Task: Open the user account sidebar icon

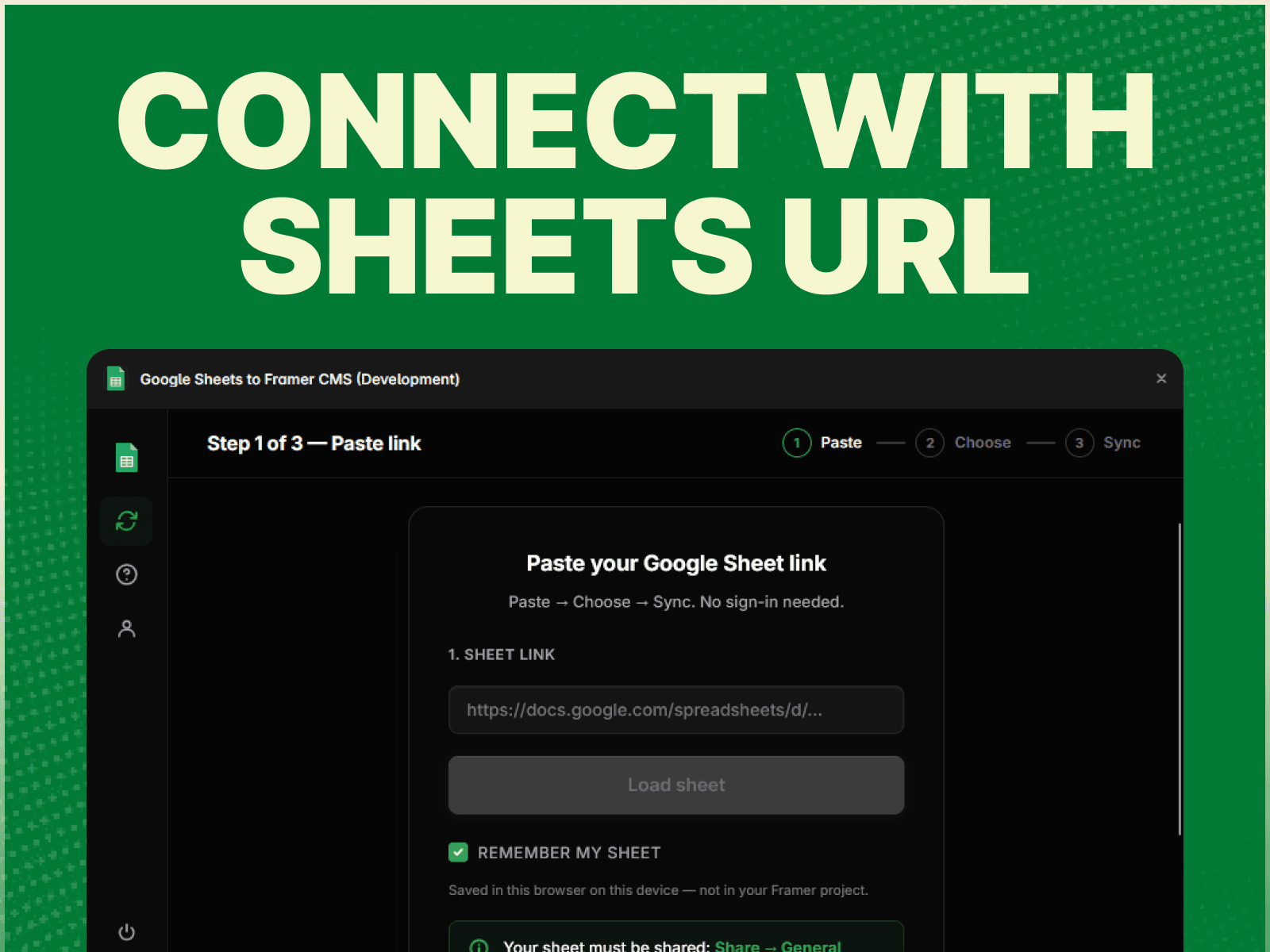Action: (127, 629)
